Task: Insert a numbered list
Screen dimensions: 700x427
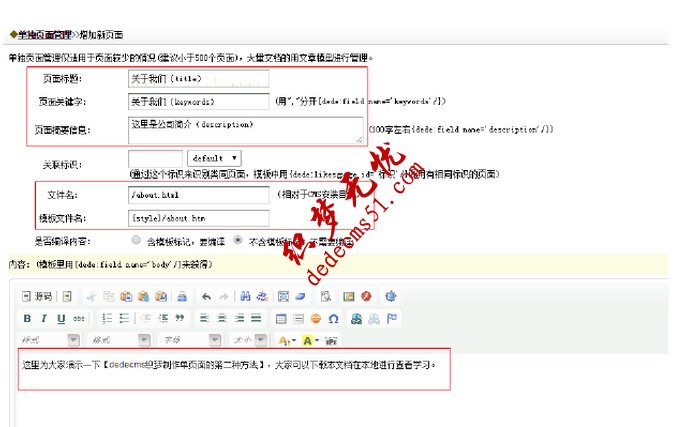Action: click(x=107, y=318)
